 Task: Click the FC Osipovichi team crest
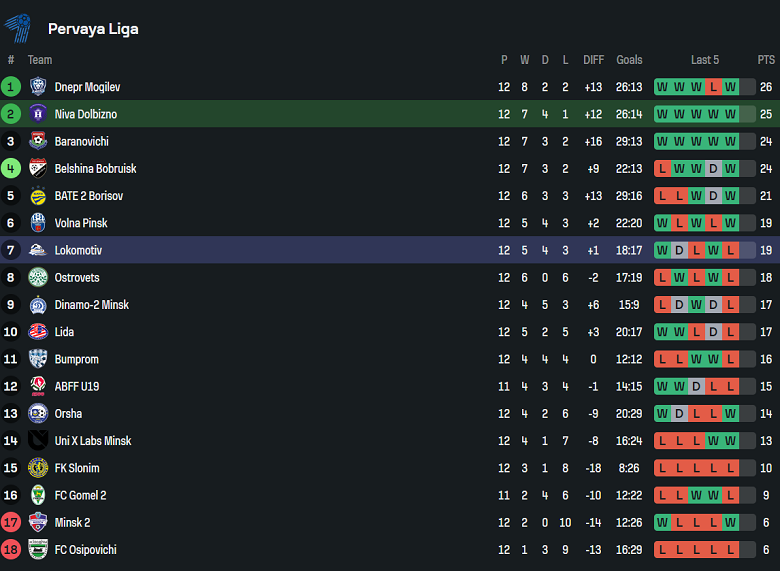(38, 549)
